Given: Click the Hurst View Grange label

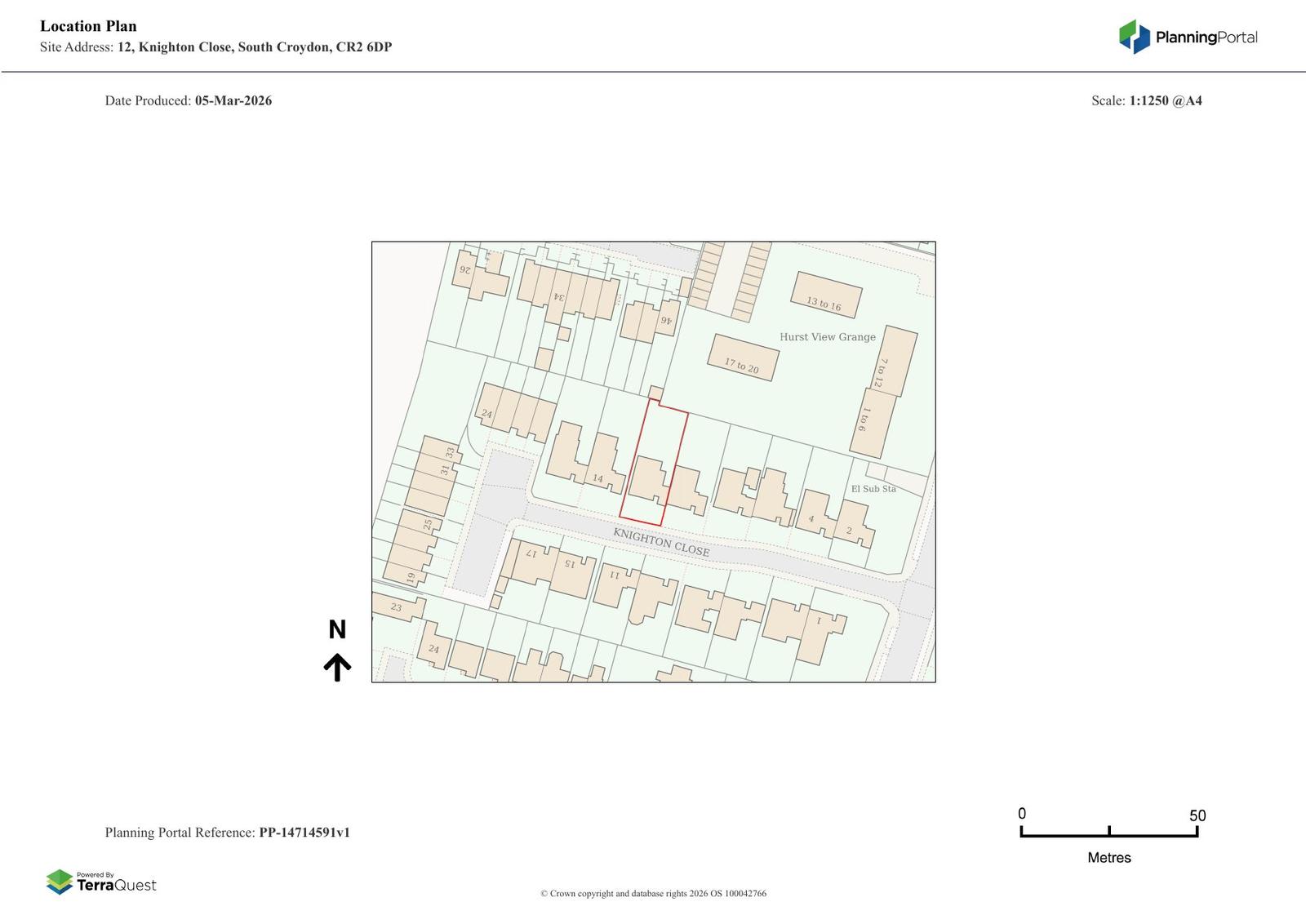Looking at the screenshot, I should (x=827, y=336).
